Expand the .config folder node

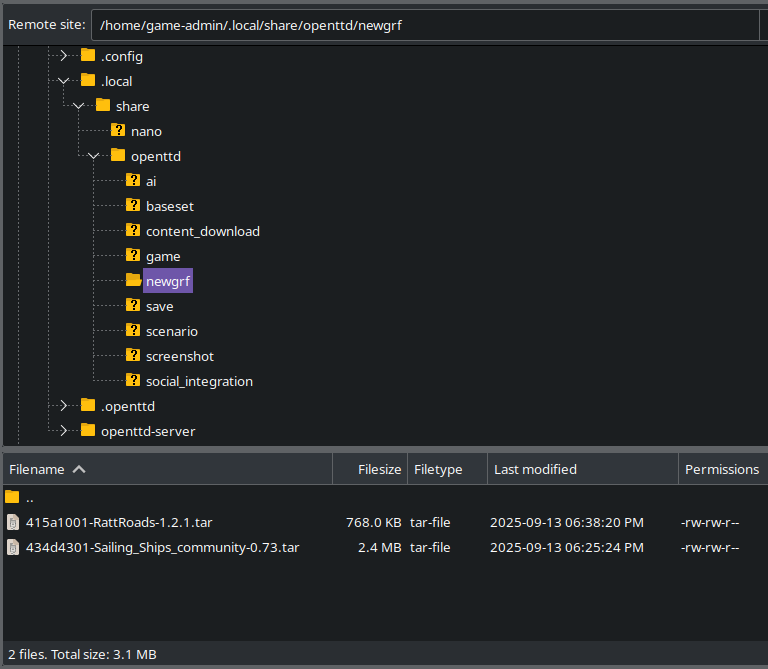click(x=64, y=56)
